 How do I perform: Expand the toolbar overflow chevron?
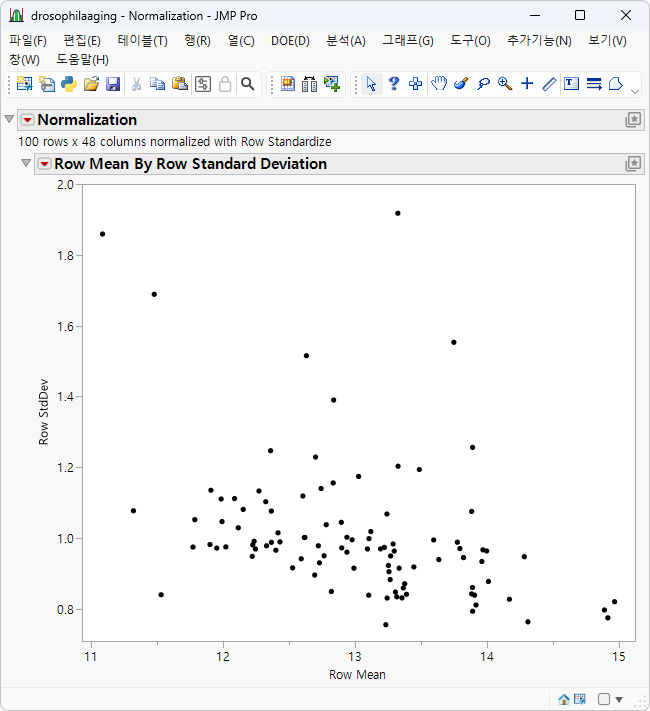coord(635,91)
